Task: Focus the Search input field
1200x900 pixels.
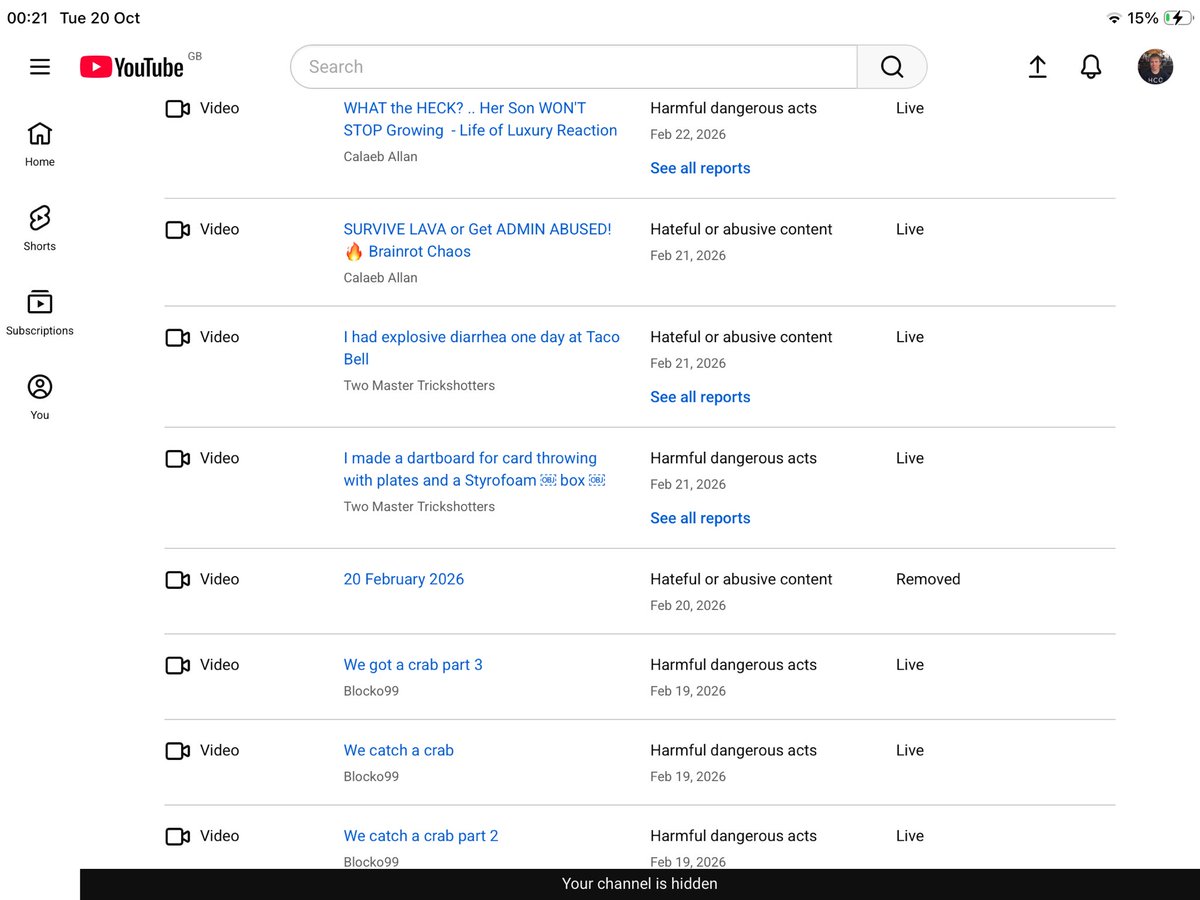Action: (x=574, y=67)
